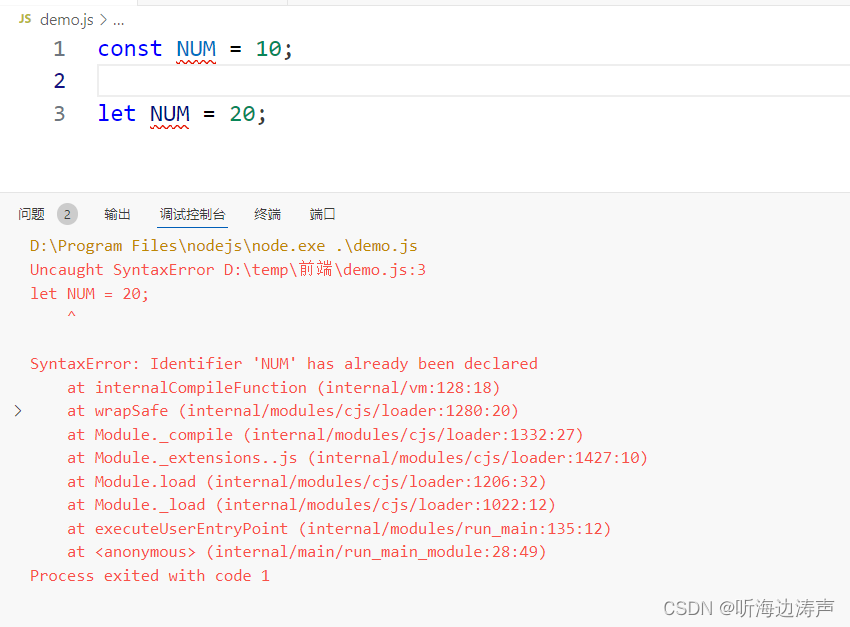Click line number 3 in the editor gutter
This screenshot has height=627, width=850.
point(58,113)
